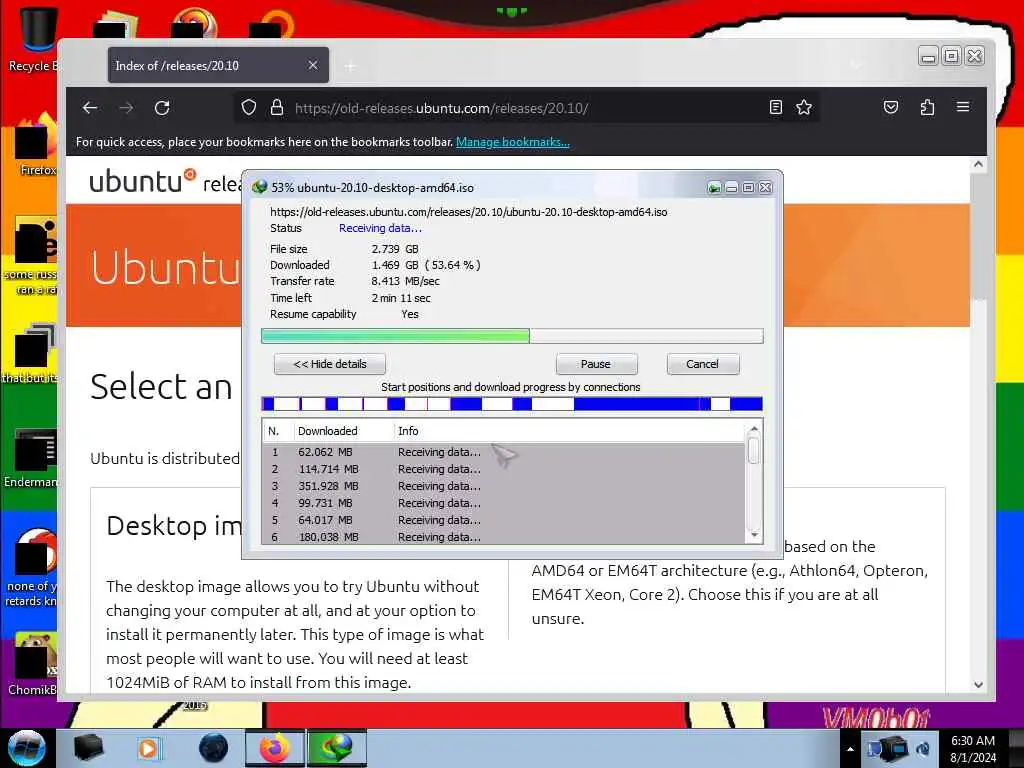
Task: Click Hide details button
Action: pos(330,364)
